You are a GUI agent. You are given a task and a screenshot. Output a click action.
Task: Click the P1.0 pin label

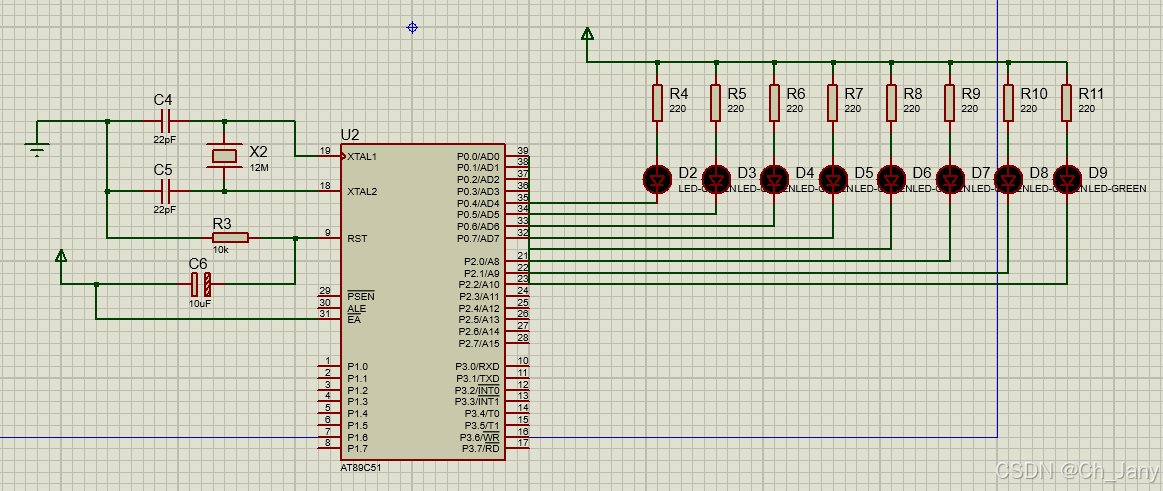point(358,366)
